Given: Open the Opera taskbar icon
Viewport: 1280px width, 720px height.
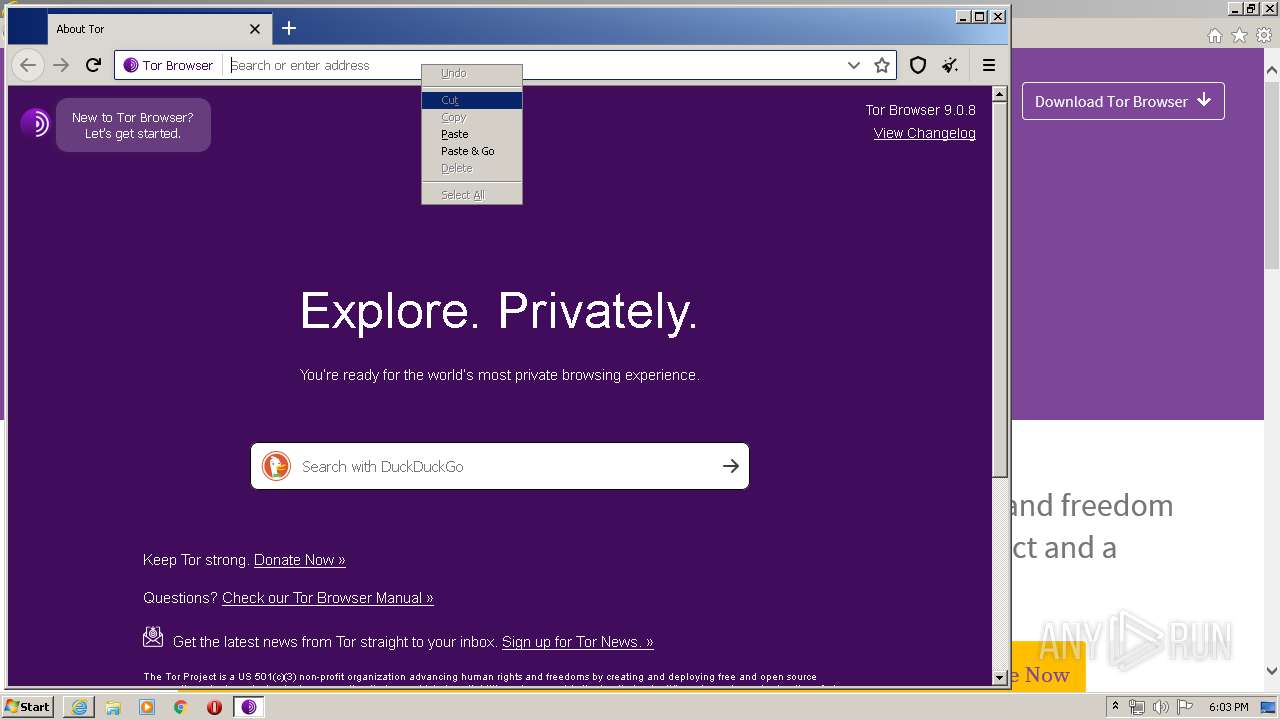Looking at the screenshot, I should (214, 707).
